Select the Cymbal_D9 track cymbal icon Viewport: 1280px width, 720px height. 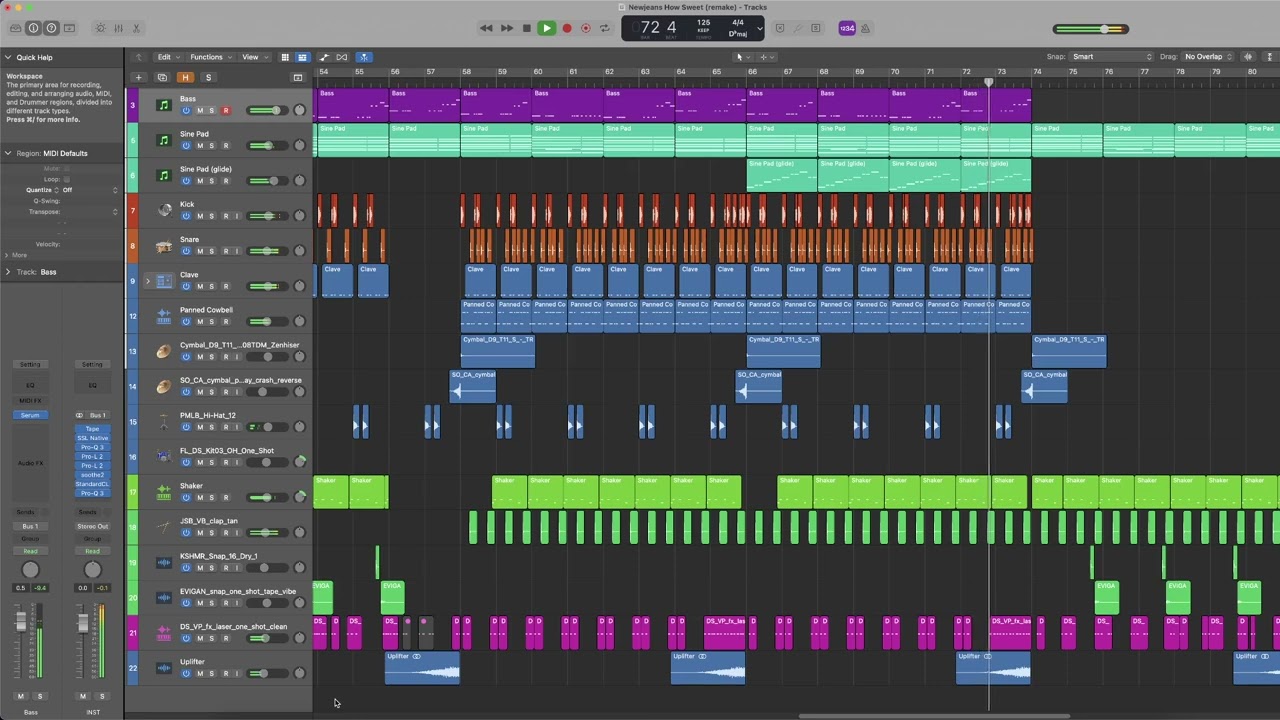coord(164,351)
